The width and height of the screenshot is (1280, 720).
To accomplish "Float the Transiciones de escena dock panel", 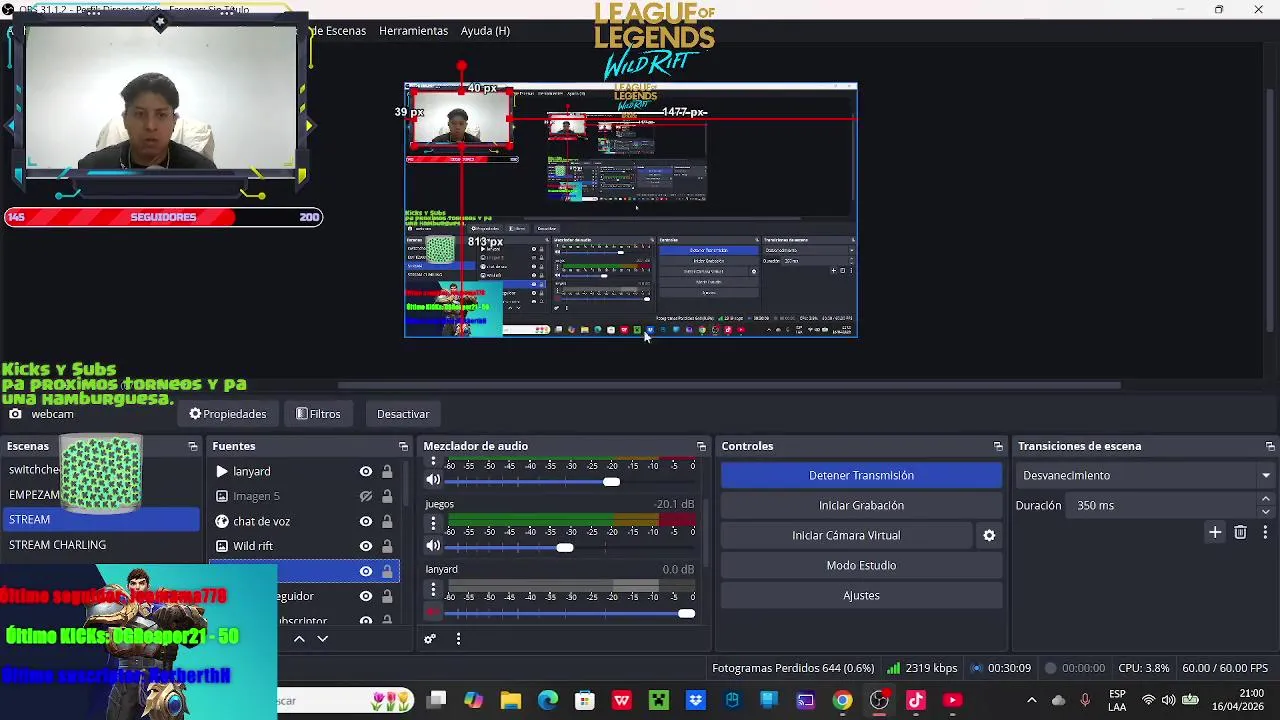I will [1270, 446].
